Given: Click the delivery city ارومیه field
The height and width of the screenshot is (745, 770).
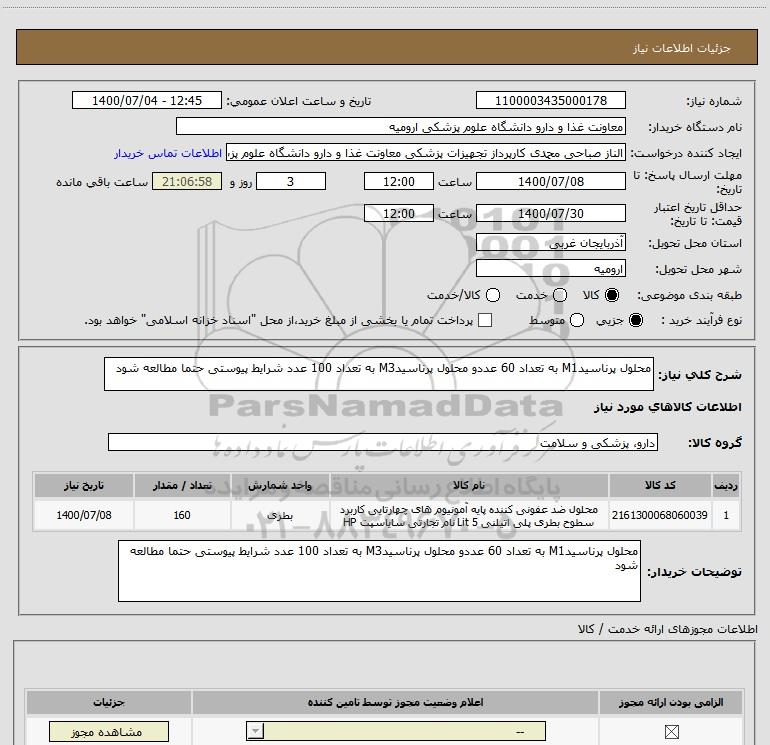Looking at the screenshot, I should pos(551,269).
